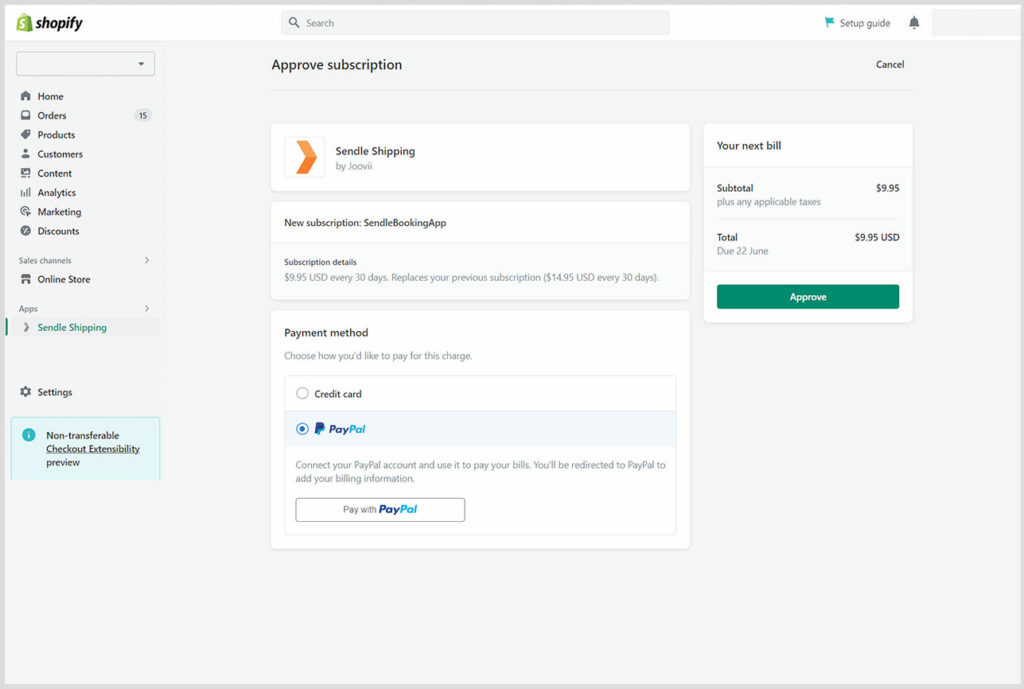Screen dimensions: 1024x689
Task: Open Orders menu item
Action: point(52,116)
